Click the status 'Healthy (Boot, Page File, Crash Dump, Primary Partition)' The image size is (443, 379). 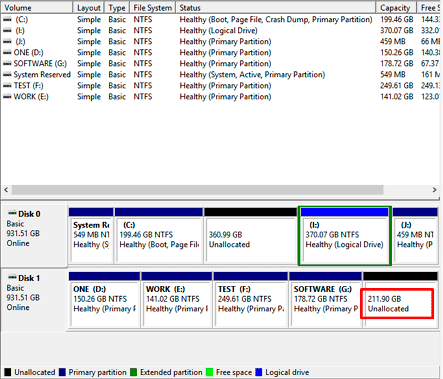276,20
